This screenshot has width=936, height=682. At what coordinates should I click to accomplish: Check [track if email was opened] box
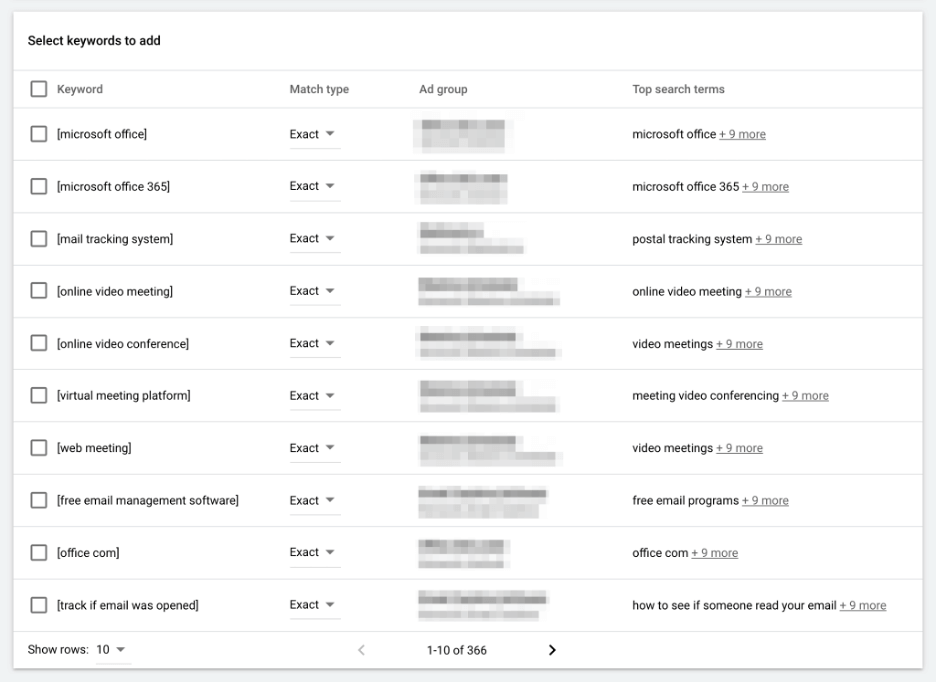39,605
